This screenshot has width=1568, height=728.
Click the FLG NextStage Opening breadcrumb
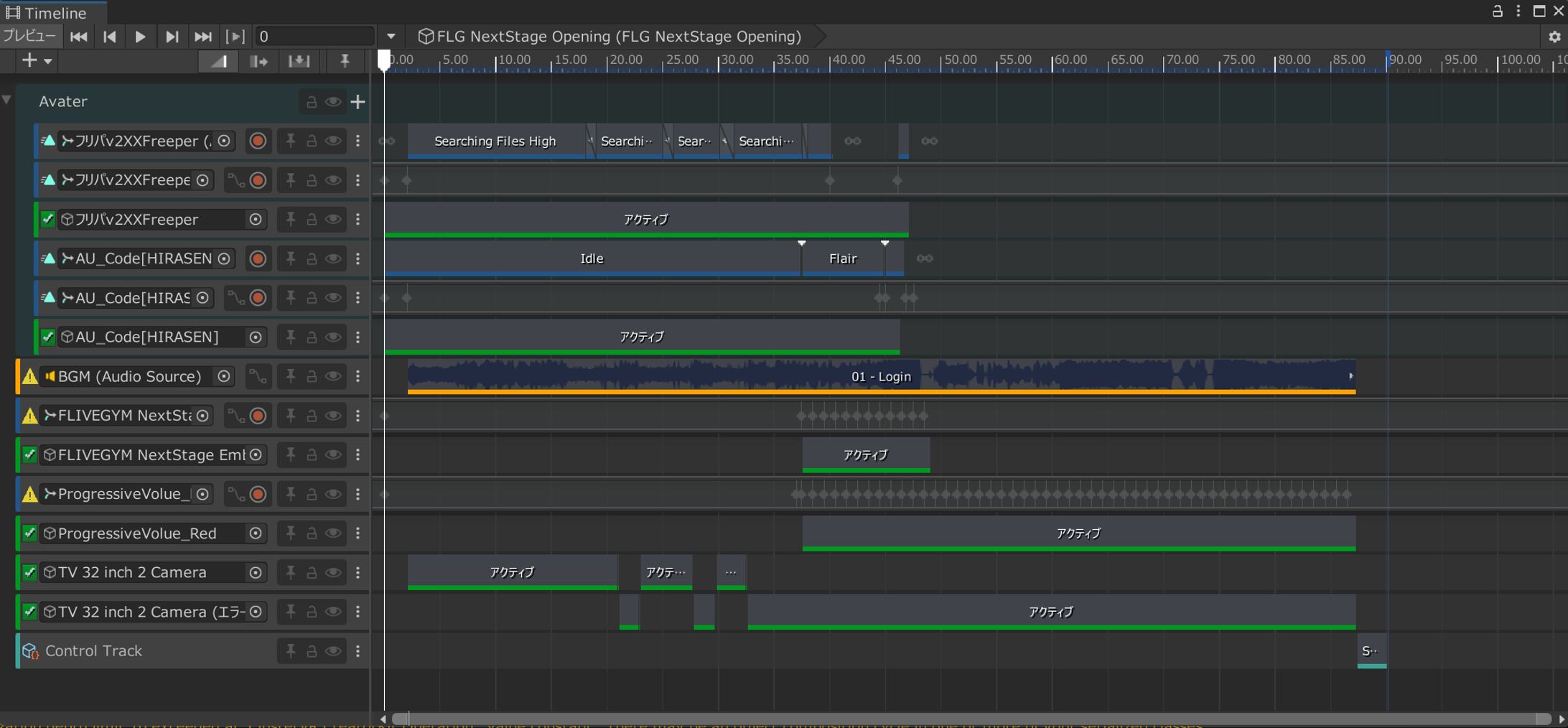(614, 36)
